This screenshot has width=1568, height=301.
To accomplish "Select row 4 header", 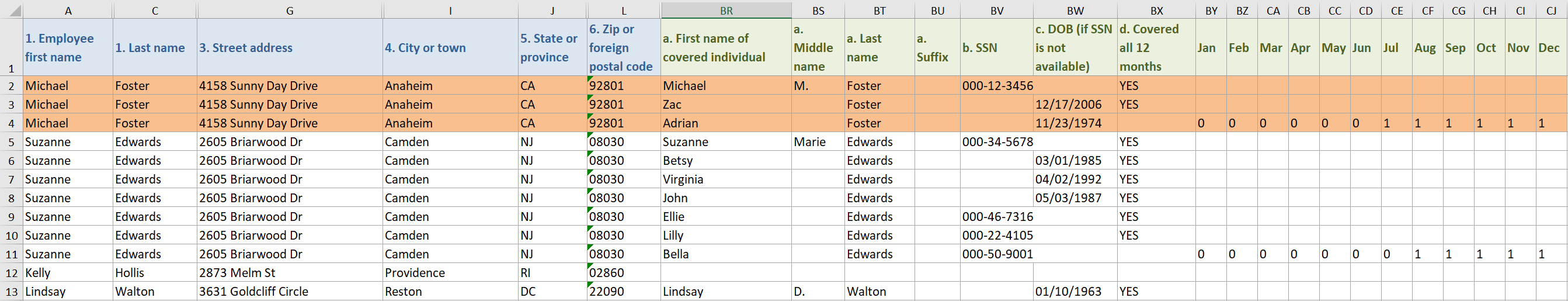I will click(12, 123).
